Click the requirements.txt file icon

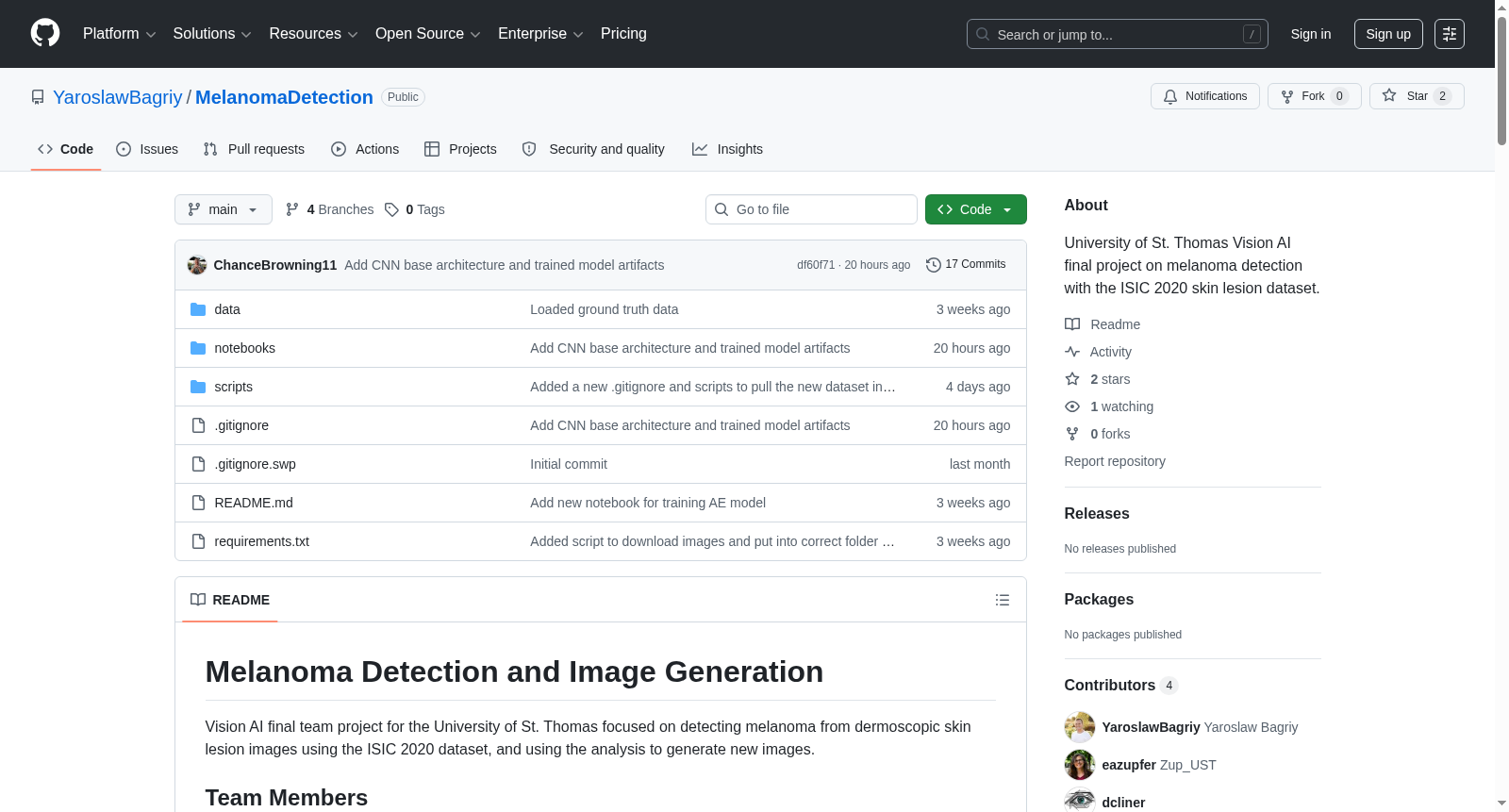coord(198,541)
